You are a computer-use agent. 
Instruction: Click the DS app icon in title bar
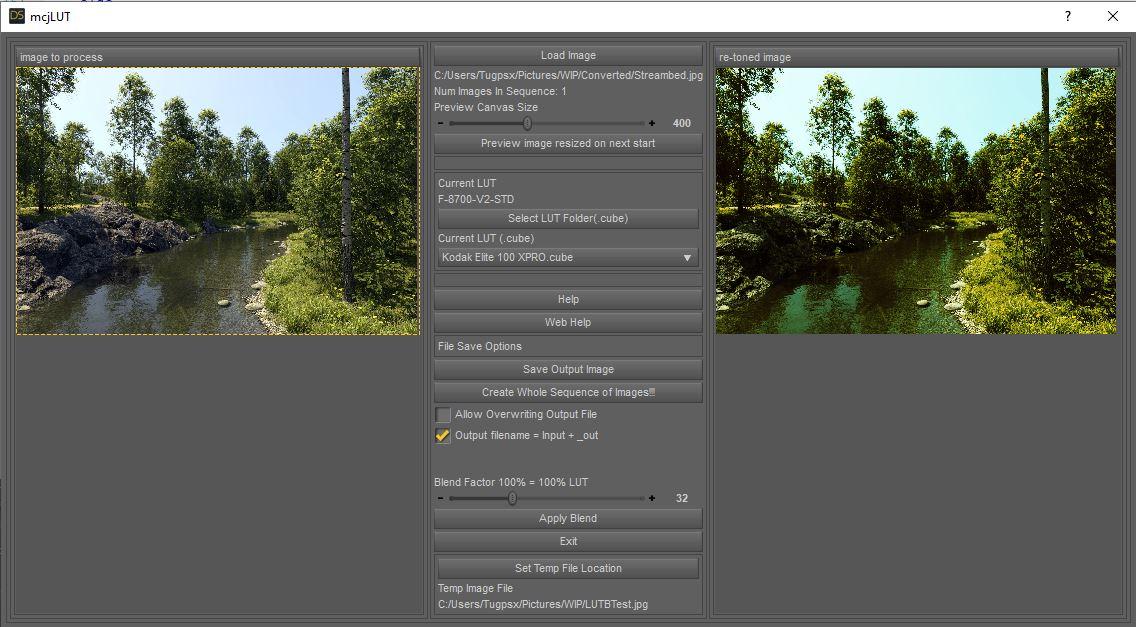[x=17, y=16]
